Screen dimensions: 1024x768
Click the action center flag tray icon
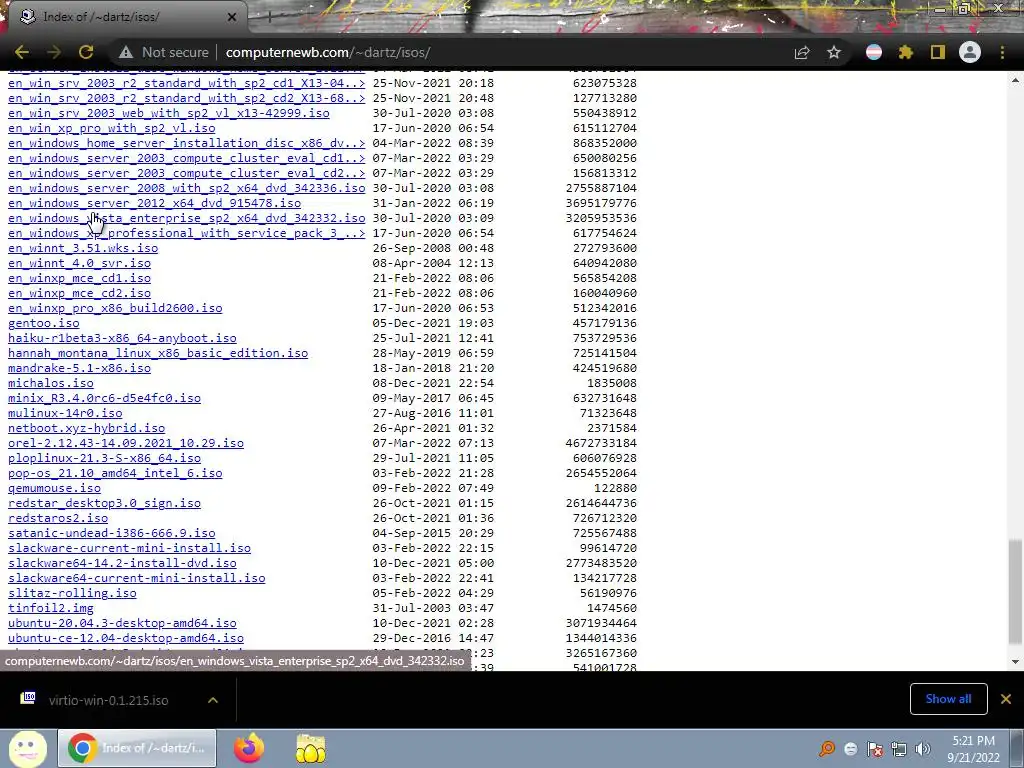[x=874, y=749]
